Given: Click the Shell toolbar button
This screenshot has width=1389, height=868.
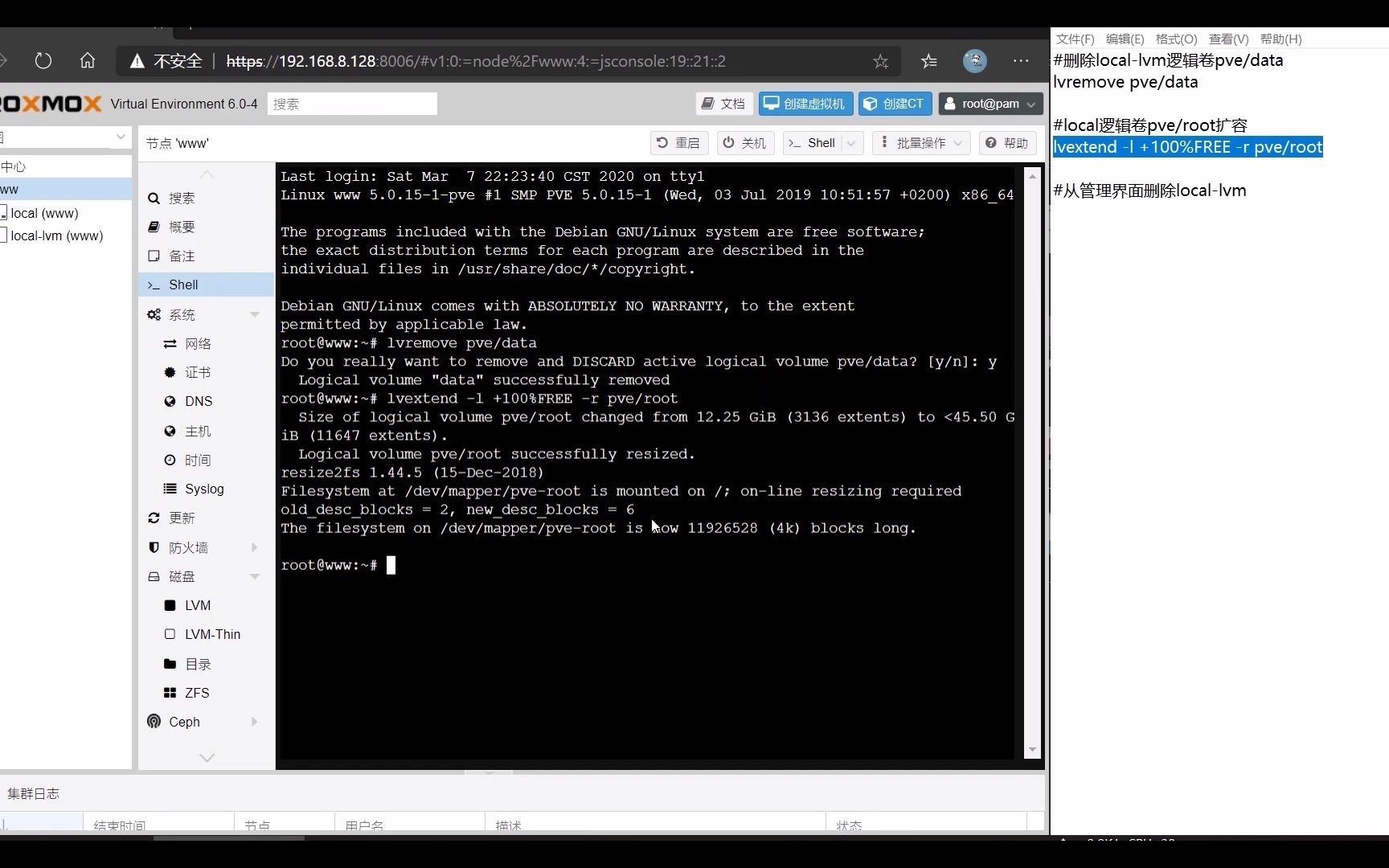Looking at the screenshot, I should tap(813, 143).
